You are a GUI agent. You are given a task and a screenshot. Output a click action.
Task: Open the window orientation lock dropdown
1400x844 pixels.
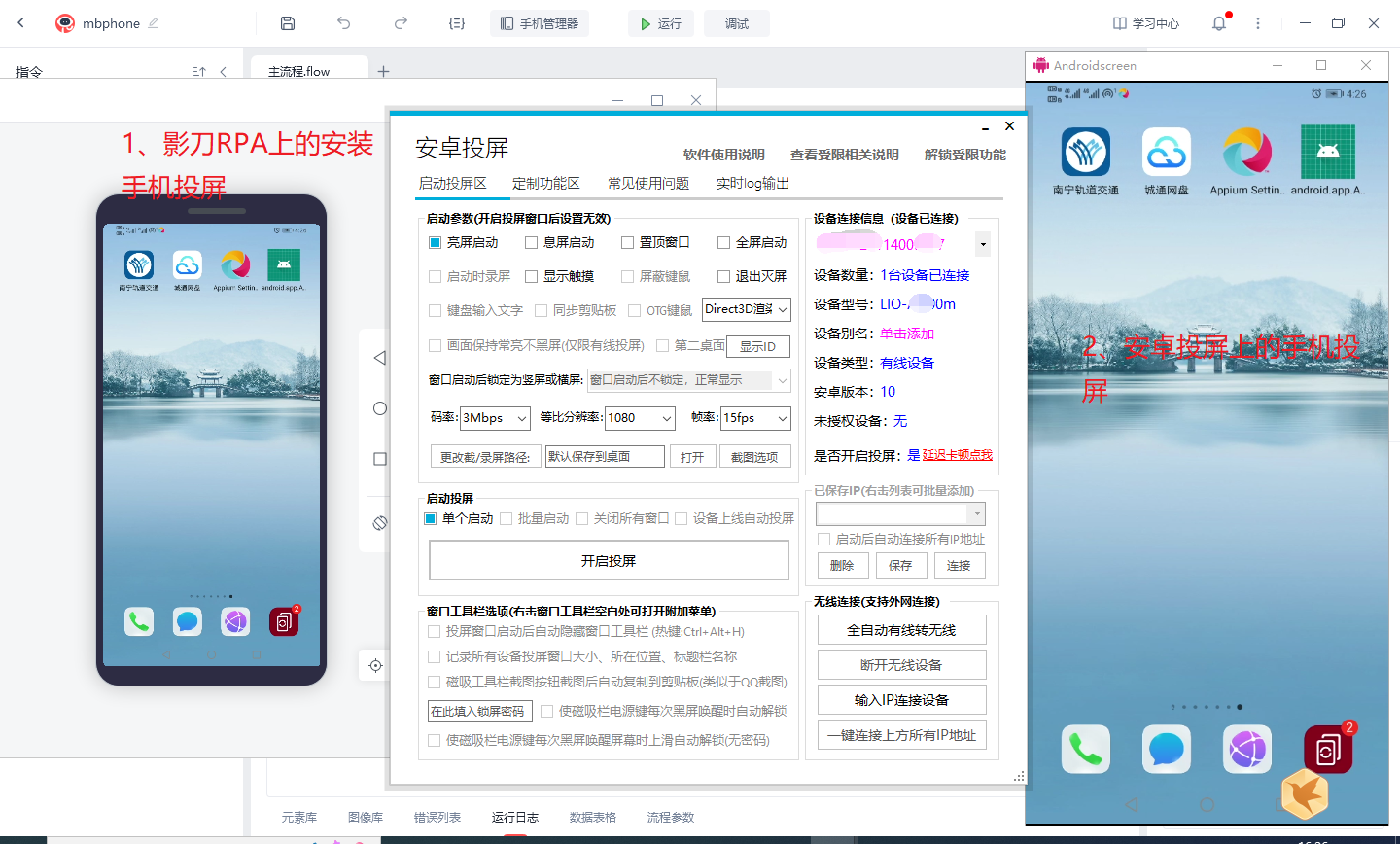point(689,380)
